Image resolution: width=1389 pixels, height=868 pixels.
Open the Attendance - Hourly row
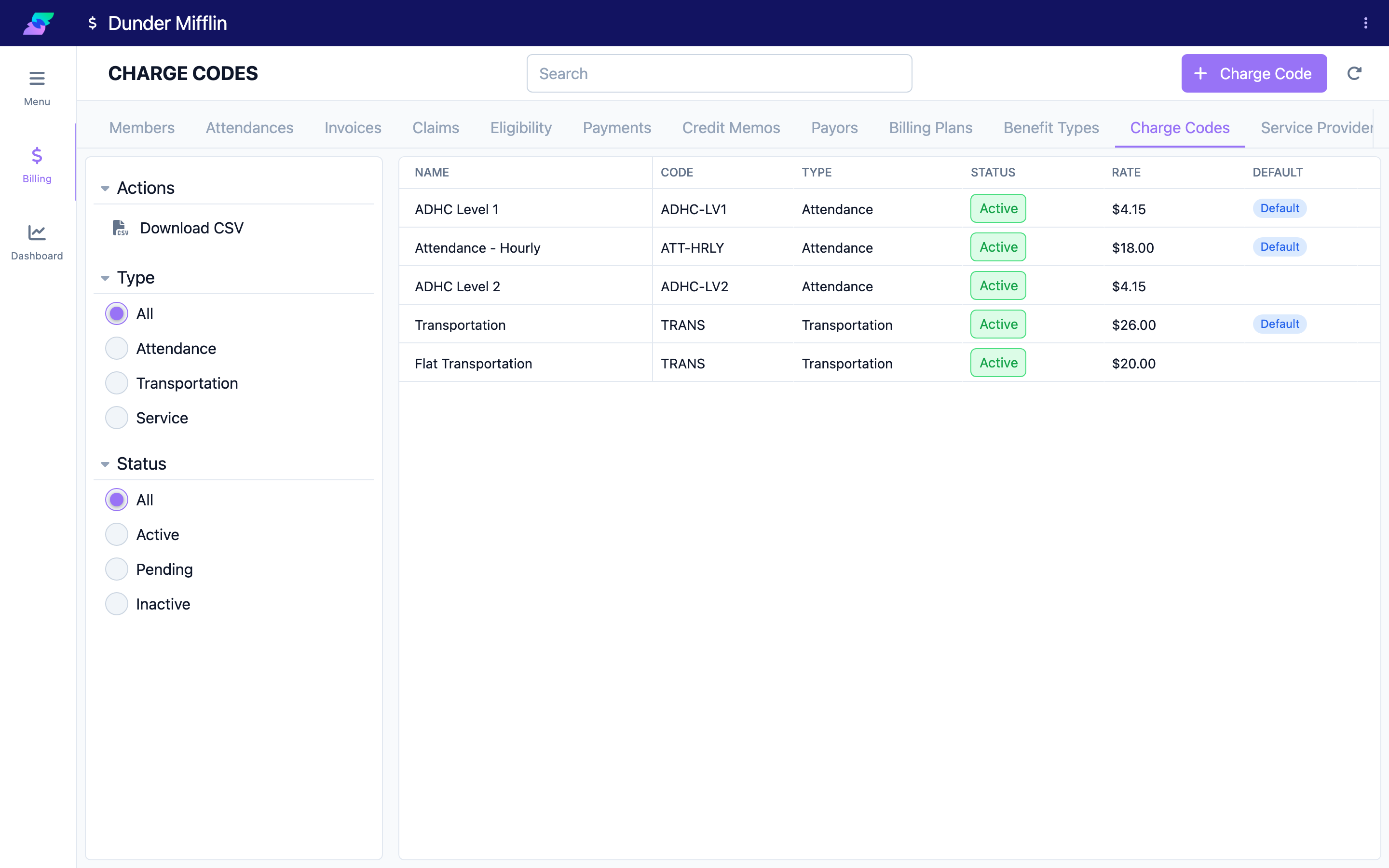coord(889,247)
